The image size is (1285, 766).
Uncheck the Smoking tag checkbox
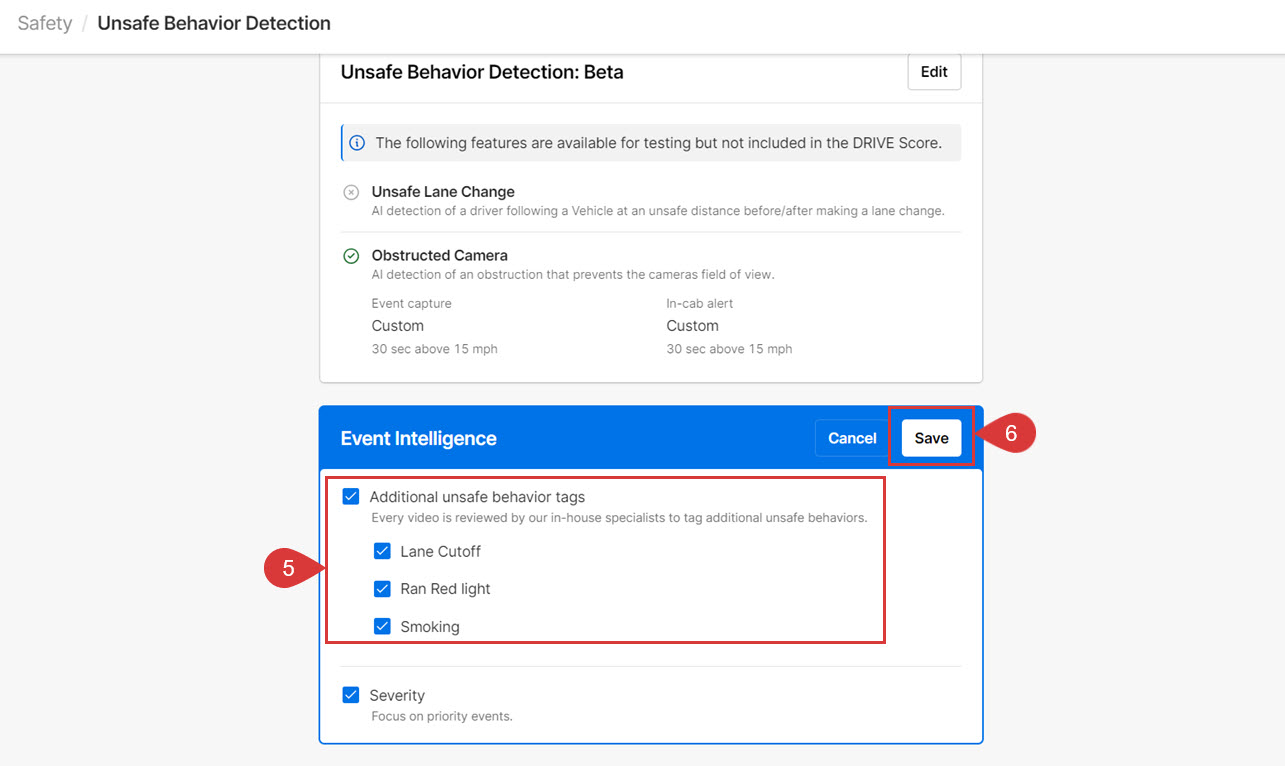[x=382, y=627]
